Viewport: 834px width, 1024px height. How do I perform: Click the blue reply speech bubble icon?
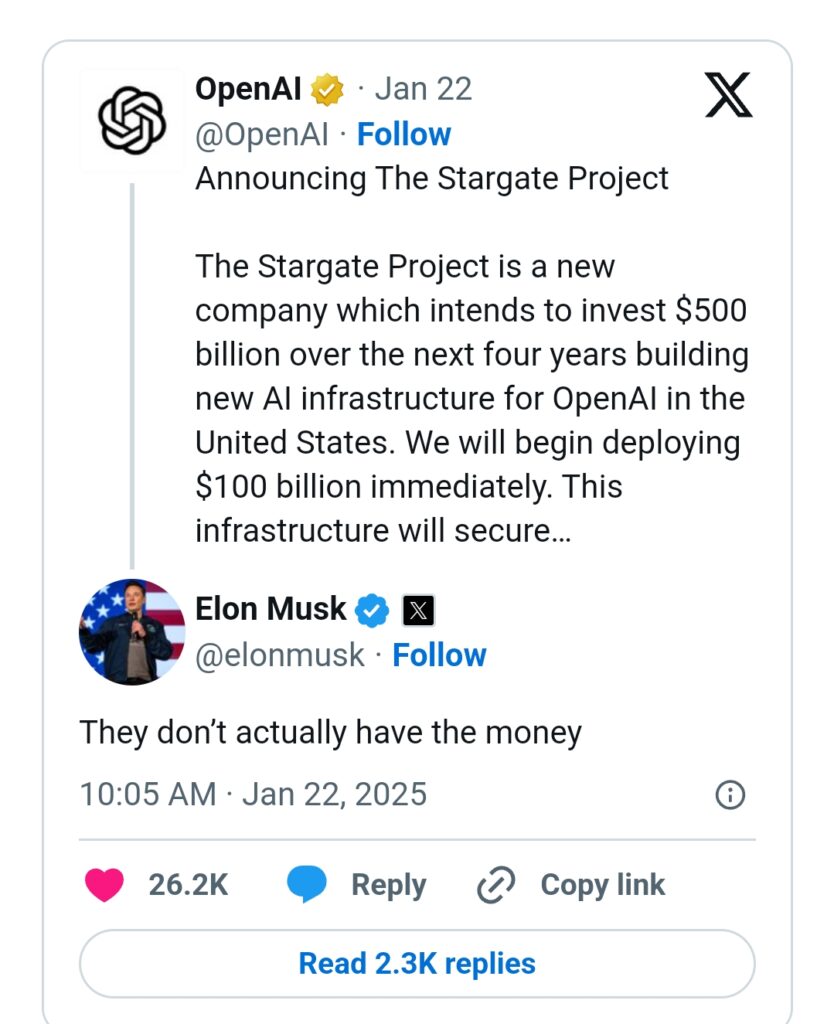[307, 884]
